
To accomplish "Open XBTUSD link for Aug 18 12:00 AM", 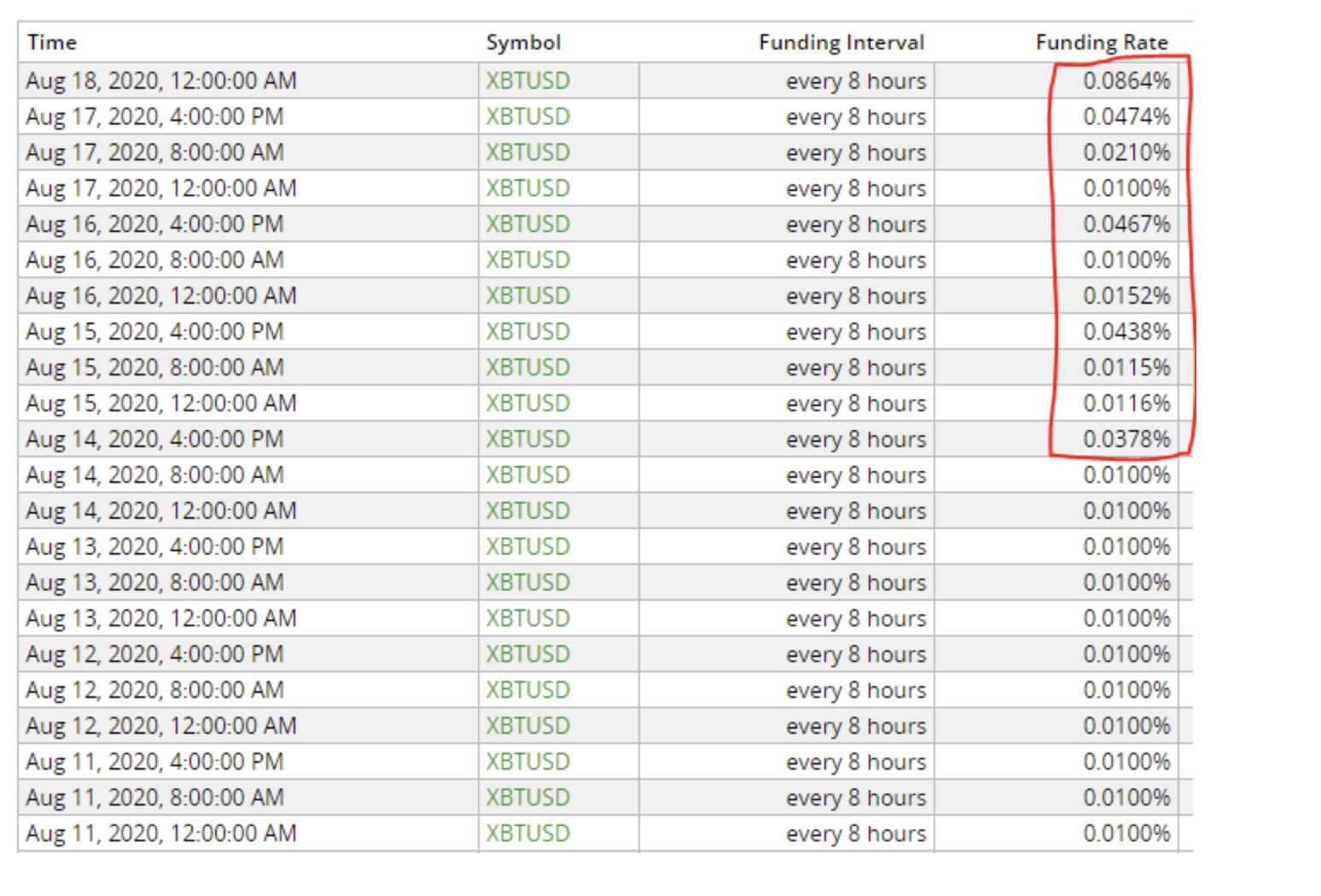I will tap(527, 81).
